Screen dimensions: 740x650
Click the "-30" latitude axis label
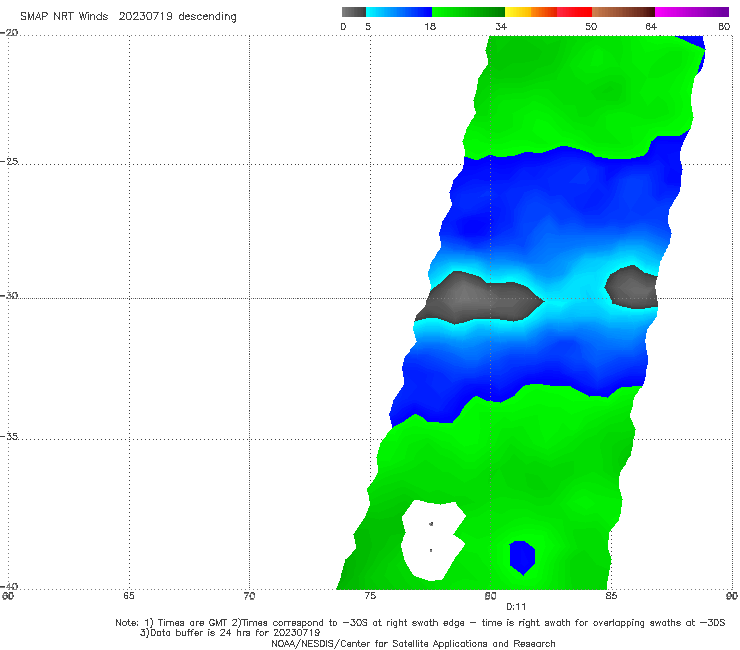point(9,295)
